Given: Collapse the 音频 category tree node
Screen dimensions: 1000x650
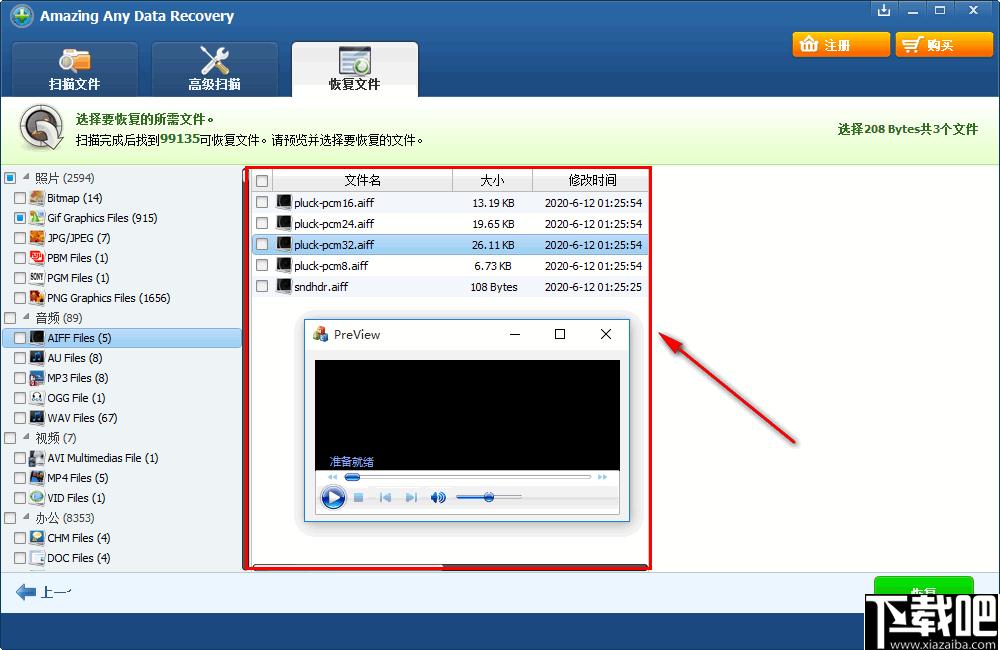Looking at the screenshot, I should [26, 316].
